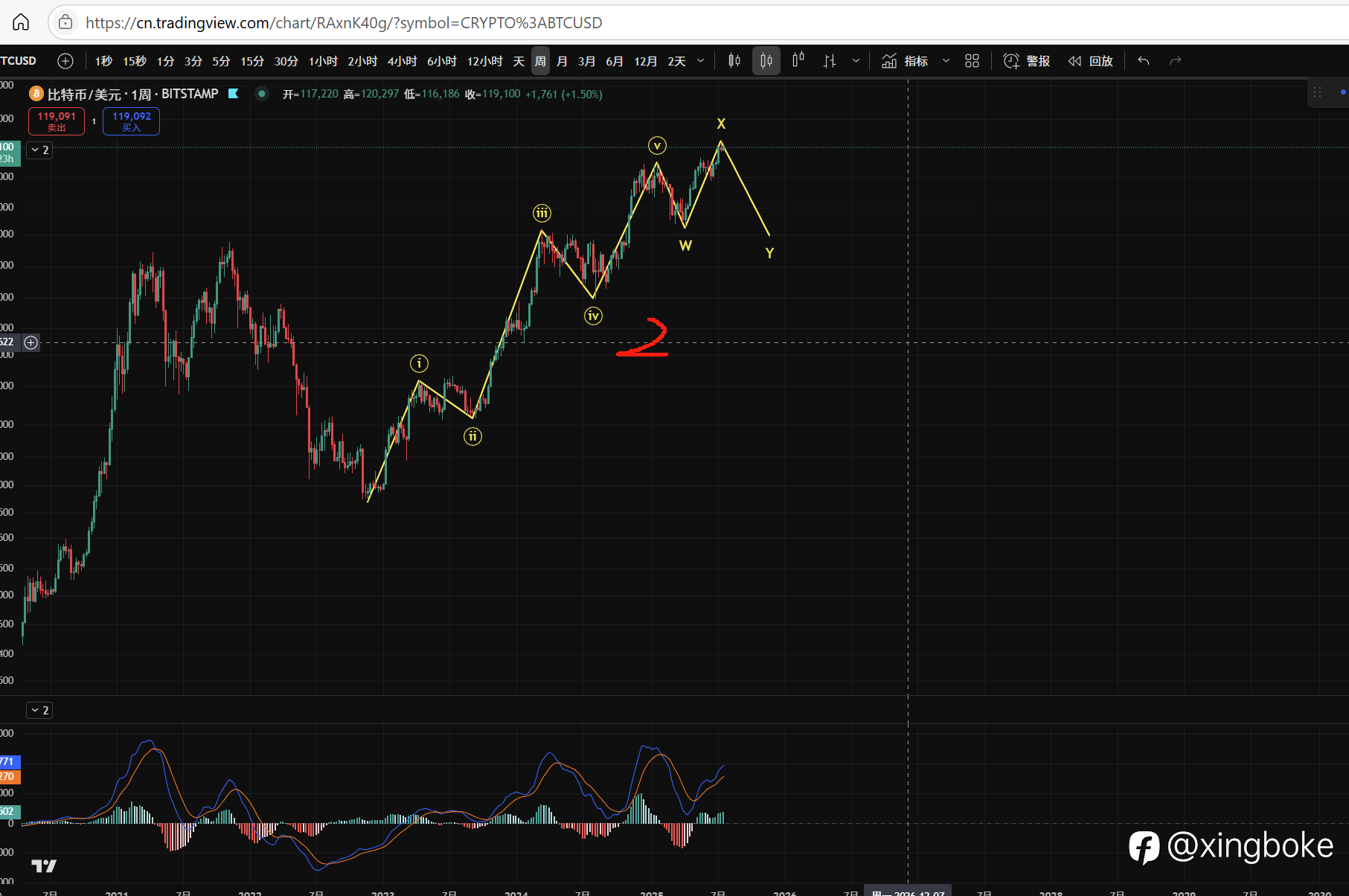Select the first chart style icon
This screenshot has width=1349, height=896.
[734, 61]
